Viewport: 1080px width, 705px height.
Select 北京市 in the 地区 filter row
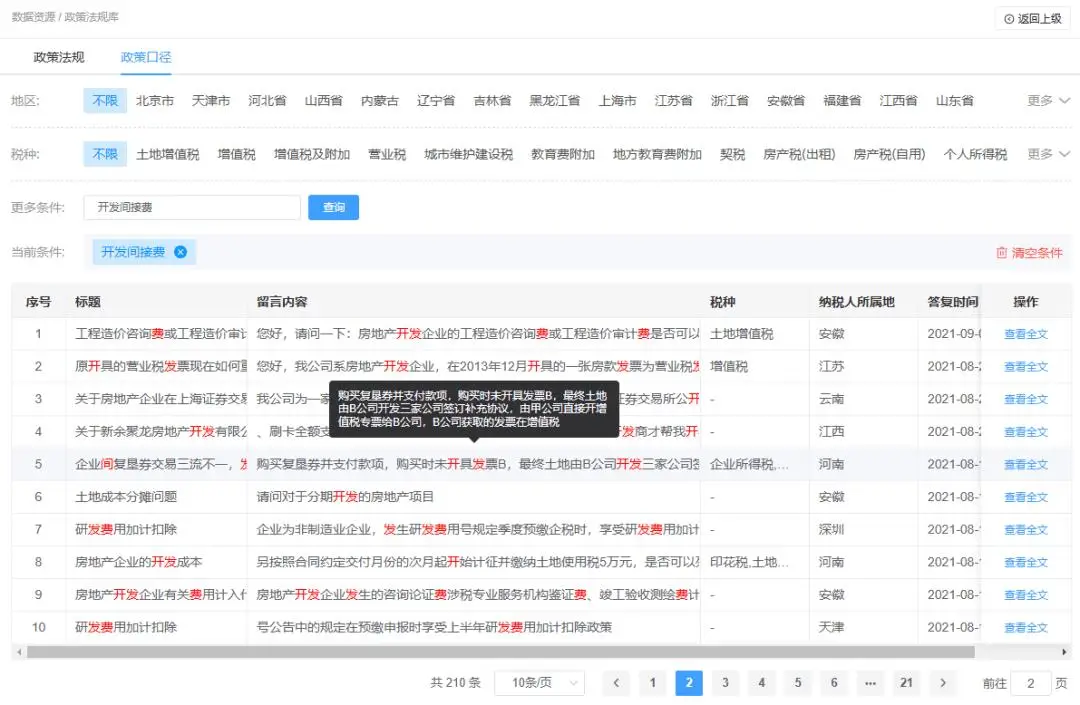(x=156, y=100)
